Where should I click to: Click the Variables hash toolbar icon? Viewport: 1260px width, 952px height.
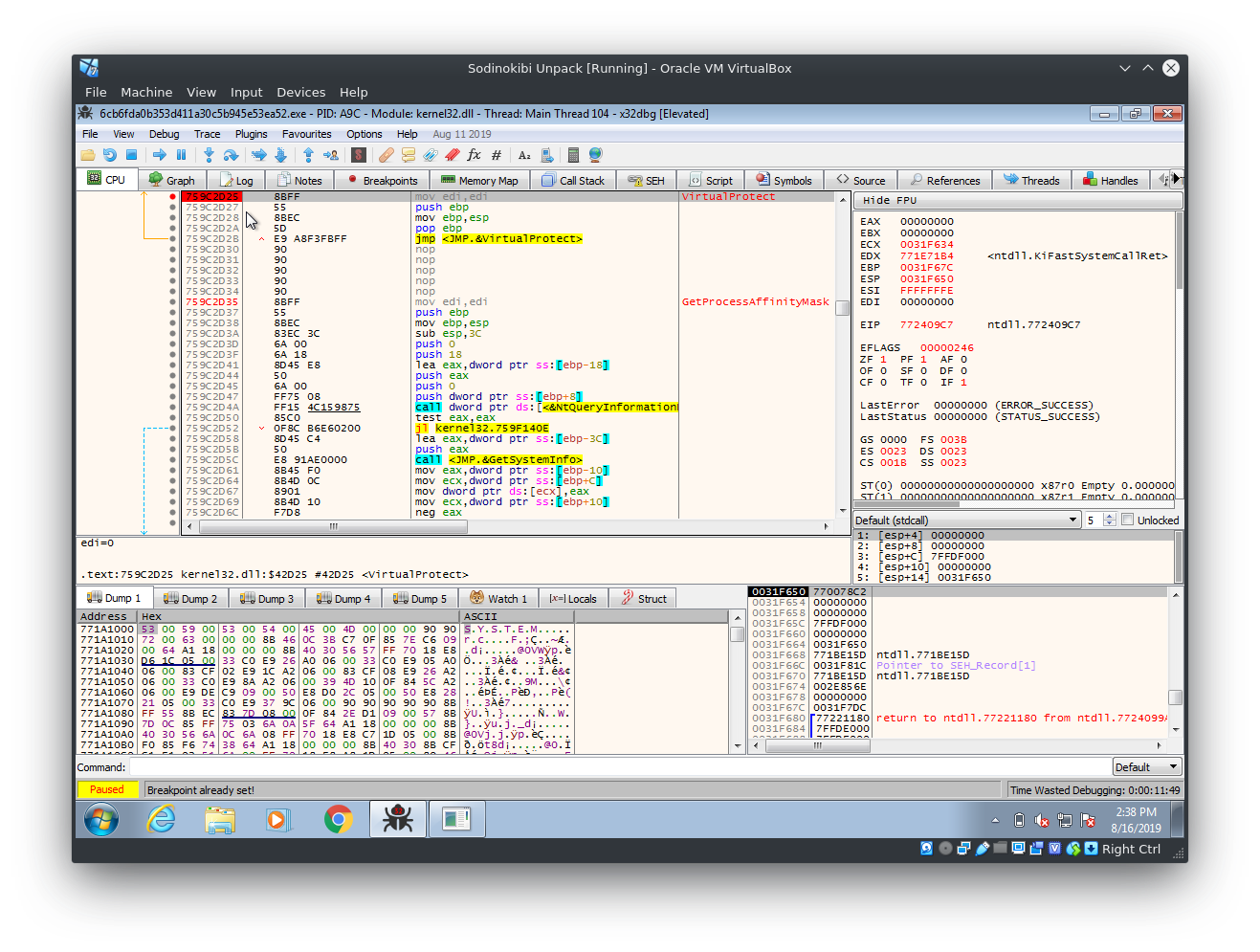497,155
